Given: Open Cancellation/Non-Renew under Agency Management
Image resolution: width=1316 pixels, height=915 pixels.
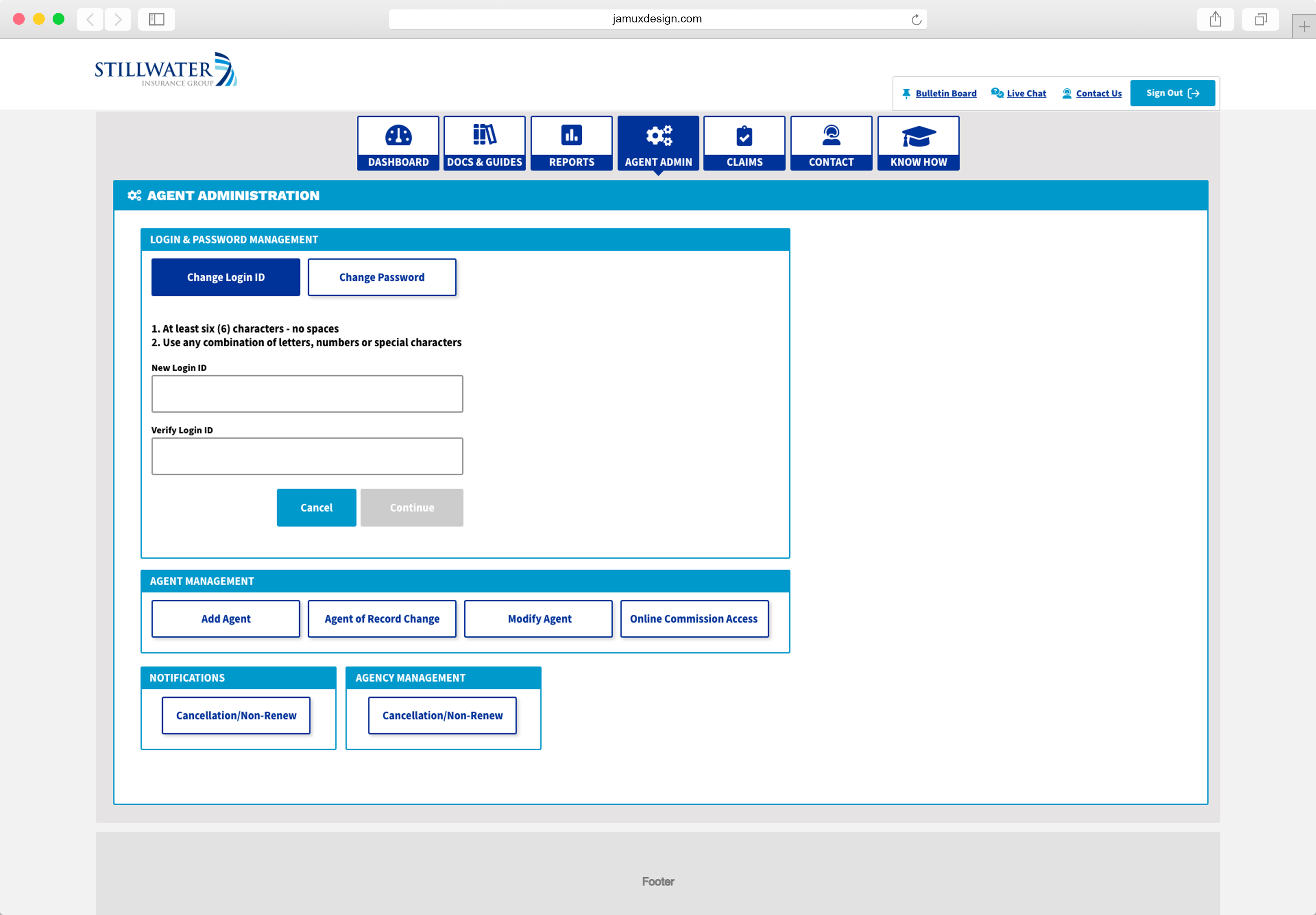Looking at the screenshot, I should click(x=442, y=716).
